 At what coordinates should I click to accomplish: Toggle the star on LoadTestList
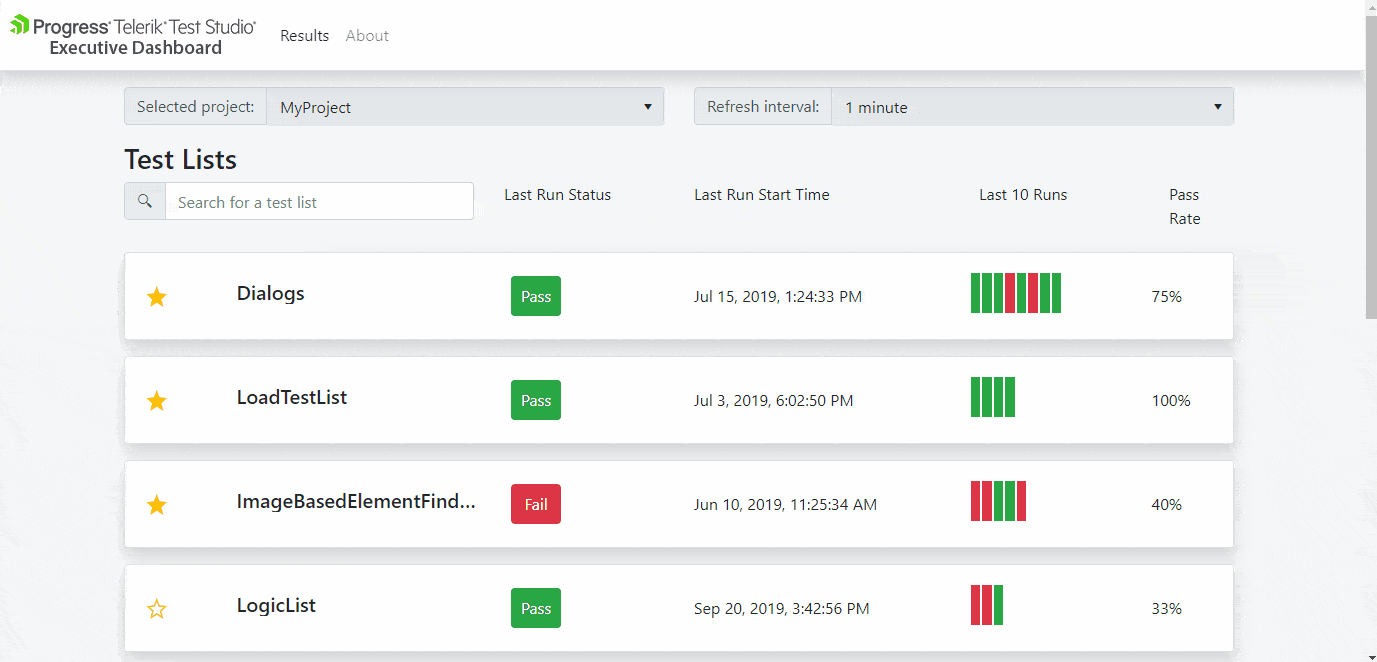click(x=156, y=400)
